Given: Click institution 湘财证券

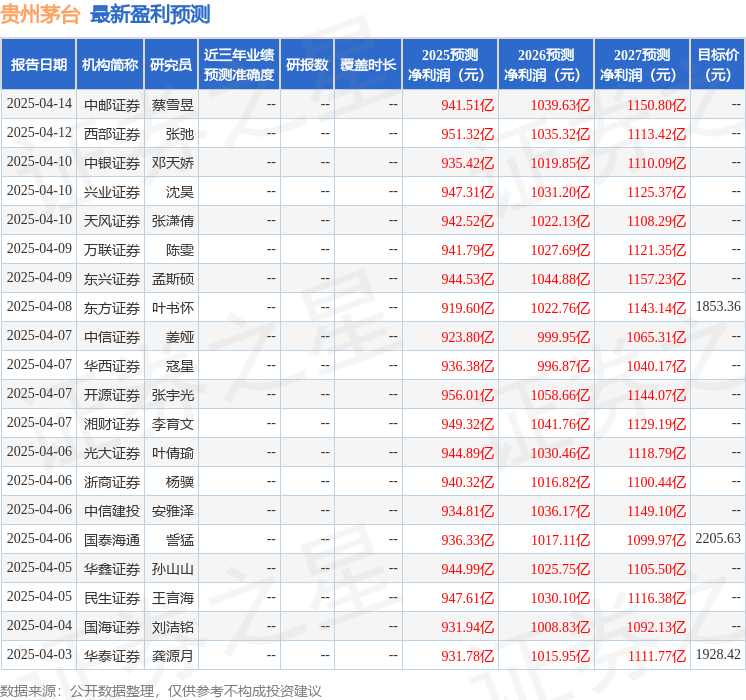Looking at the screenshot, I should pos(112,424).
